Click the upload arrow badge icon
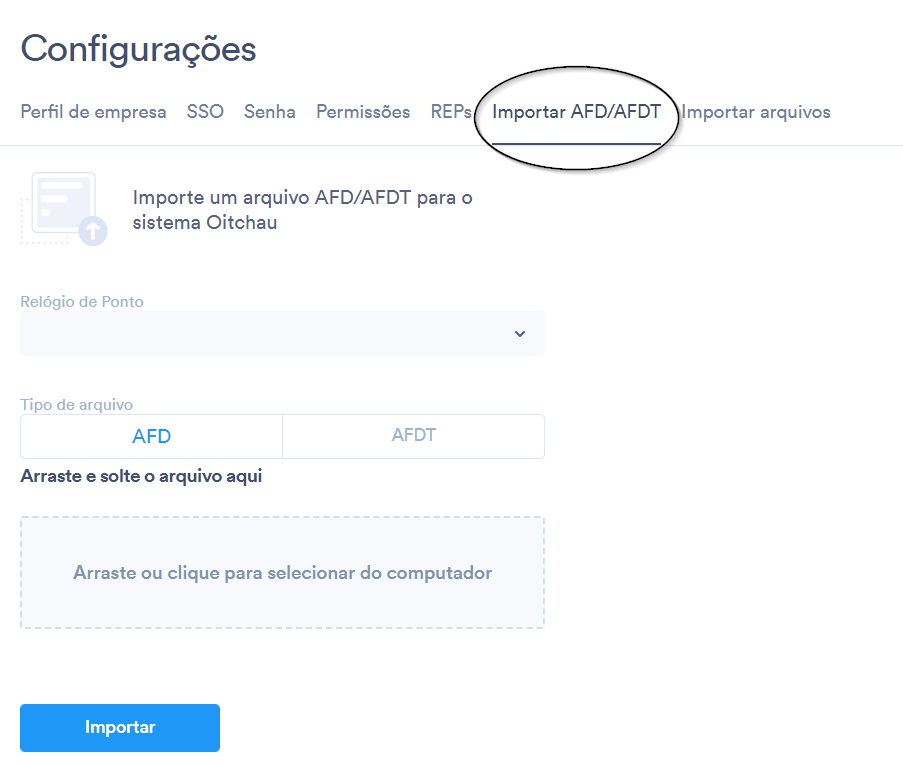The height and width of the screenshot is (775, 903). point(93,231)
